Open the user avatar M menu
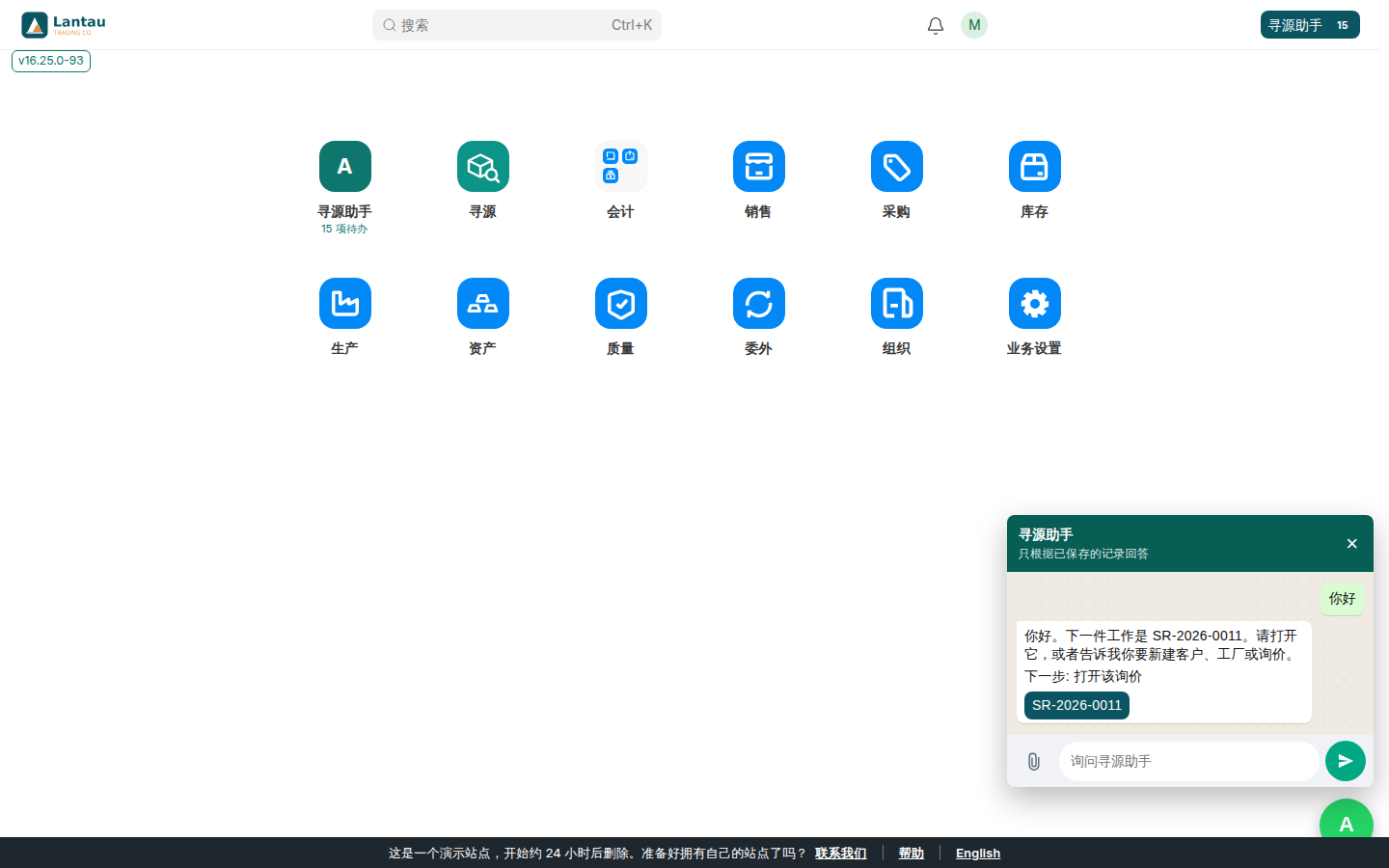 coord(974,25)
